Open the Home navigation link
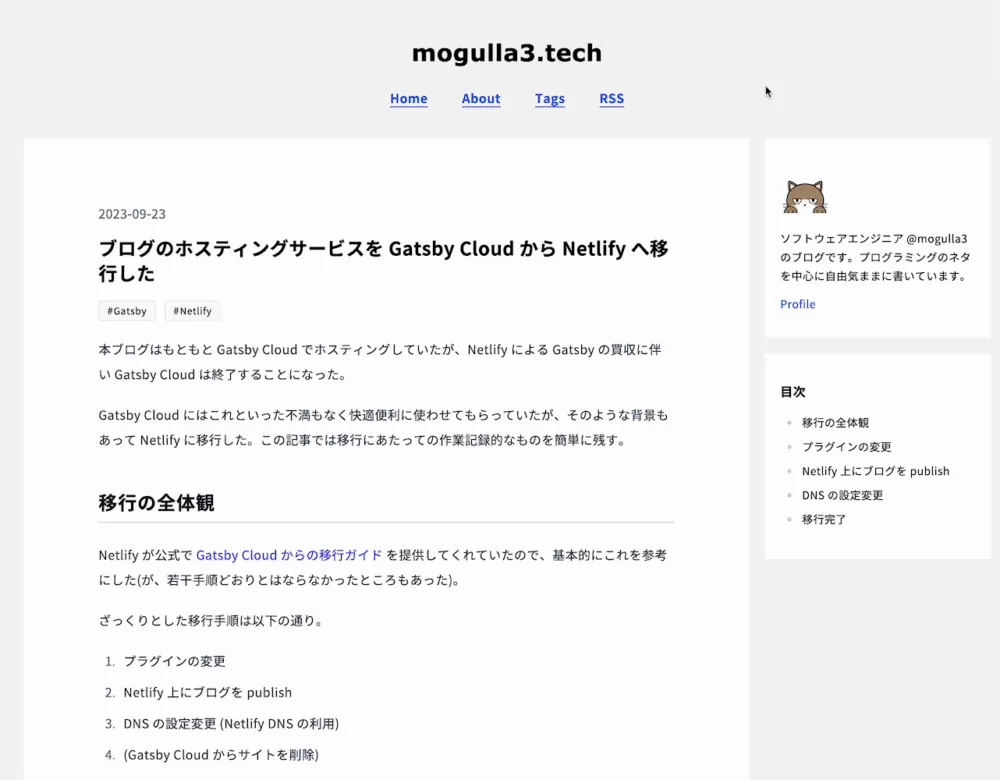This screenshot has width=1000, height=780. (409, 99)
